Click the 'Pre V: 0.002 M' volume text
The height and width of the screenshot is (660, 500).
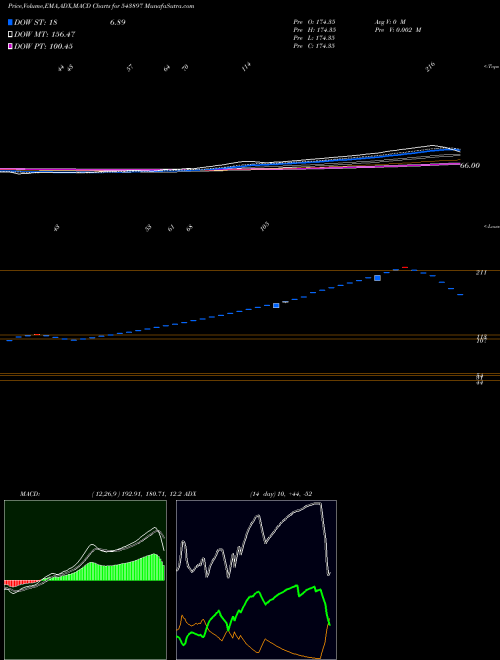tap(398, 30)
